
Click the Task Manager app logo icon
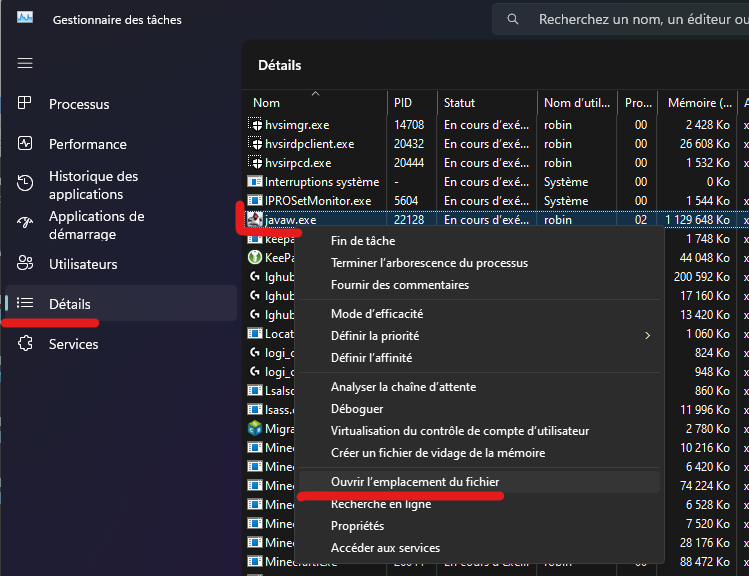click(25, 18)
